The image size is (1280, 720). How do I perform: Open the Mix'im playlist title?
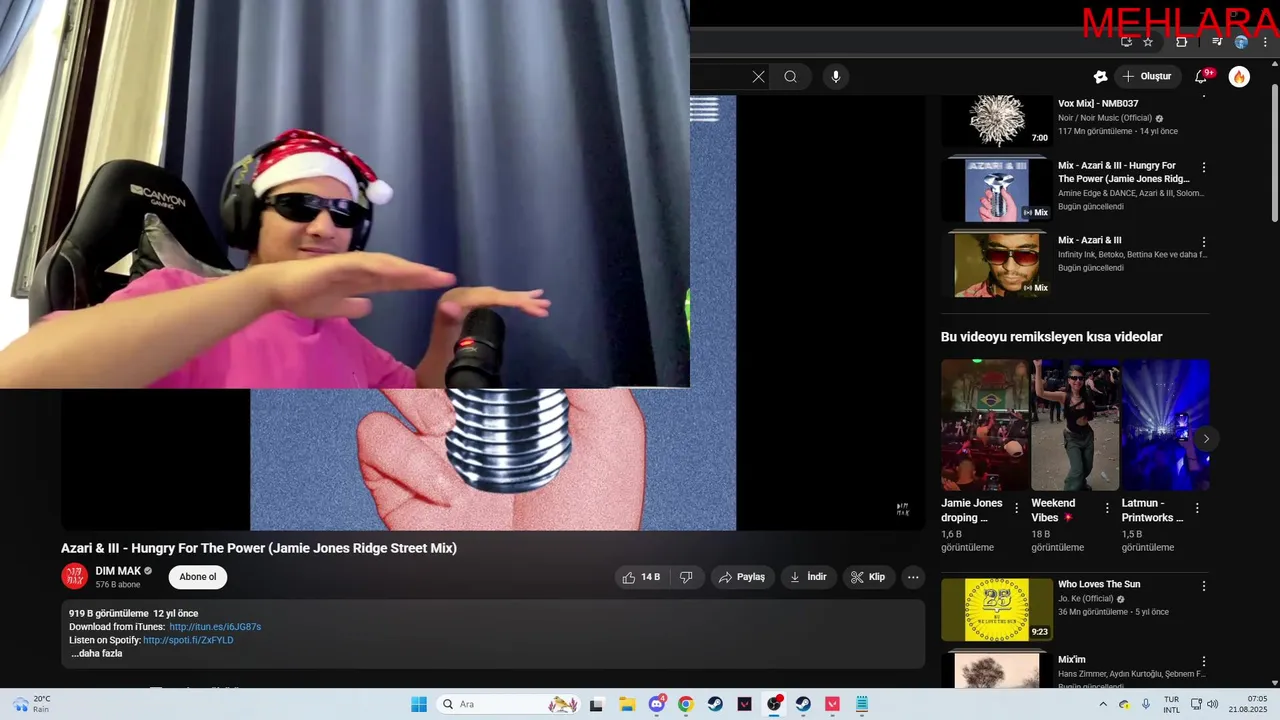1071,660
